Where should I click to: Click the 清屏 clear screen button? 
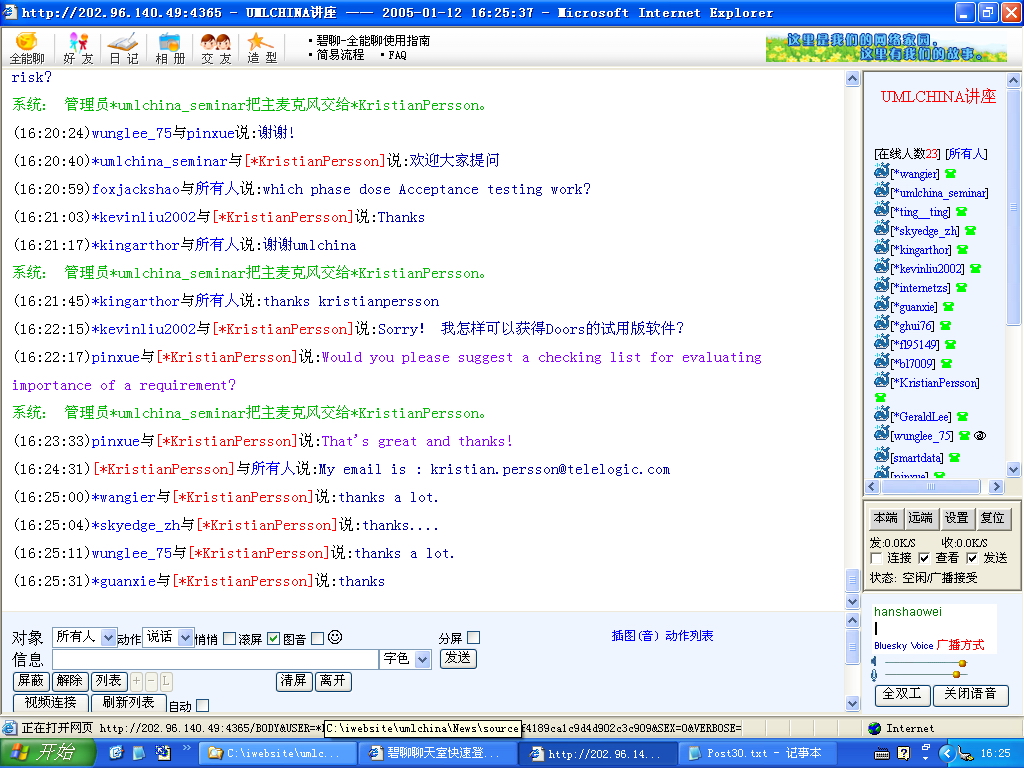tap(294, 681)
